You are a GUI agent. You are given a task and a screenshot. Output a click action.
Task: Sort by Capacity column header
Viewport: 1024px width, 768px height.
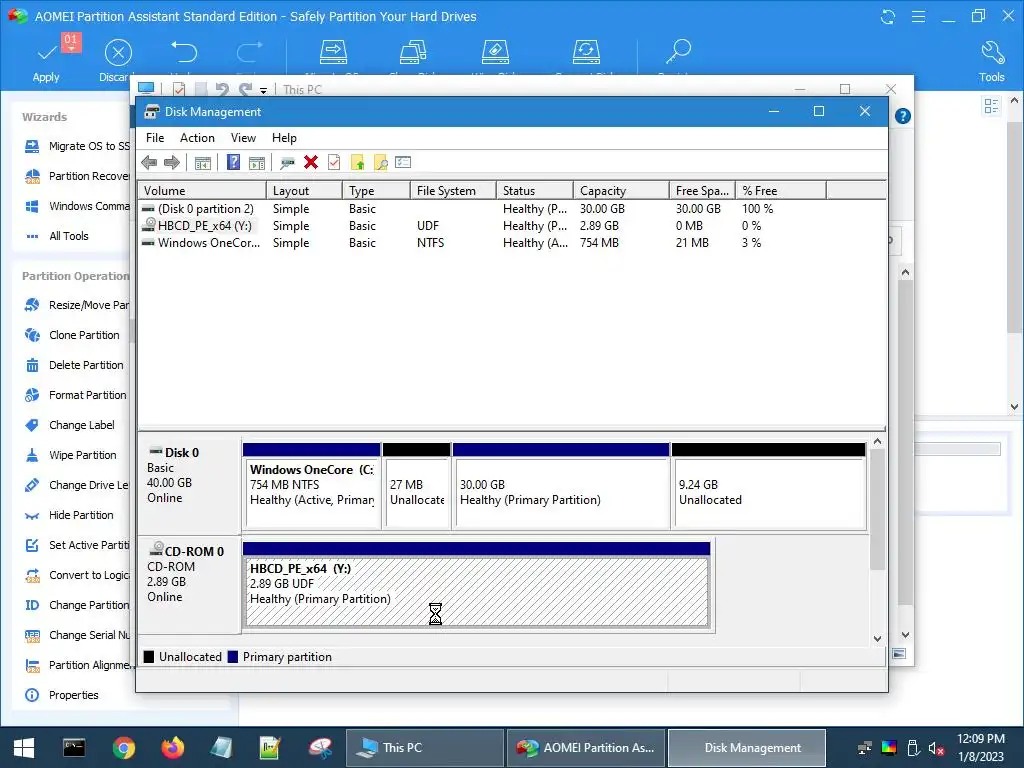click(620, 191)
